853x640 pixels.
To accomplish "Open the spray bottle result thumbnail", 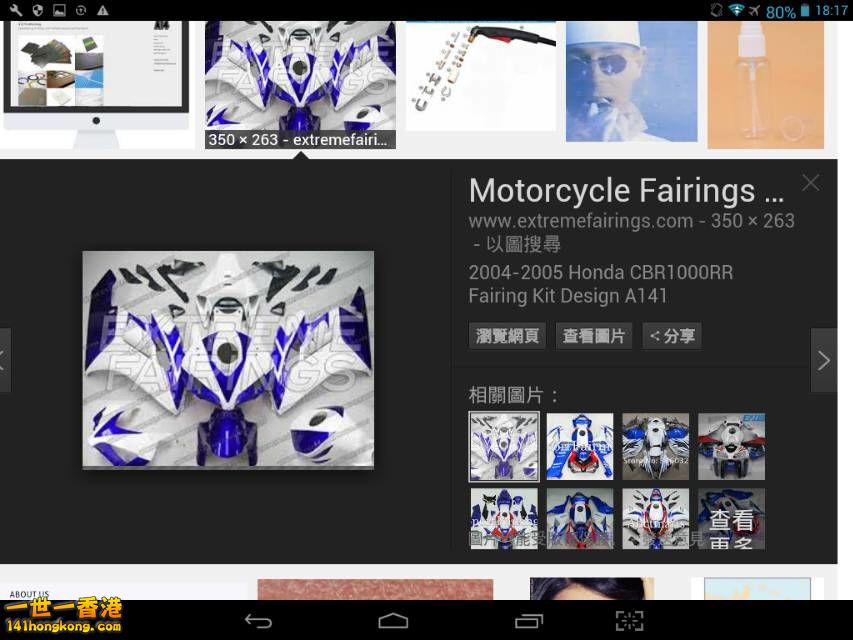I will coord(765,84).
